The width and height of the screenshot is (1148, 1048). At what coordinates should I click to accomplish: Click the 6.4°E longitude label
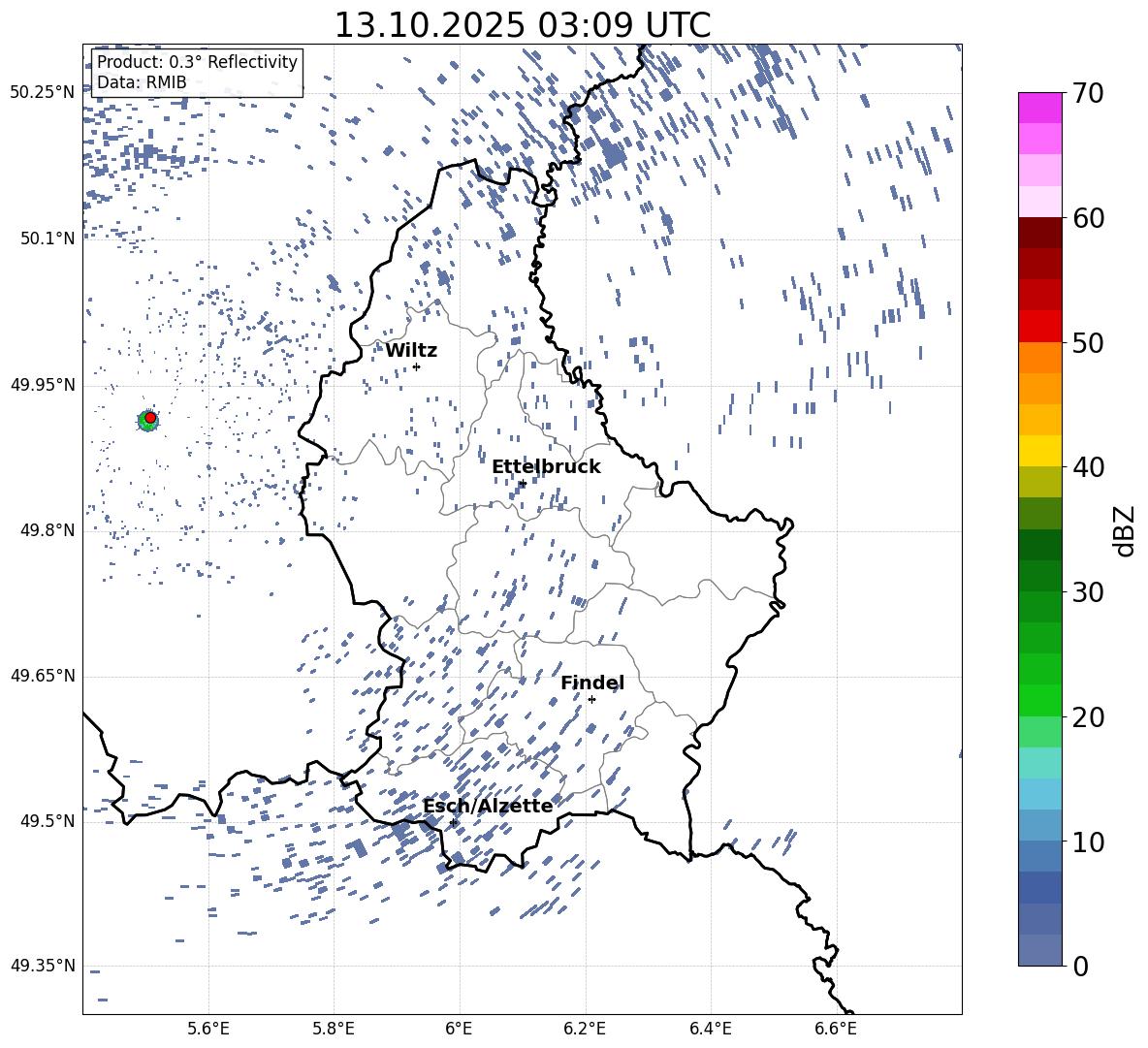click(x=711, y=1029)
